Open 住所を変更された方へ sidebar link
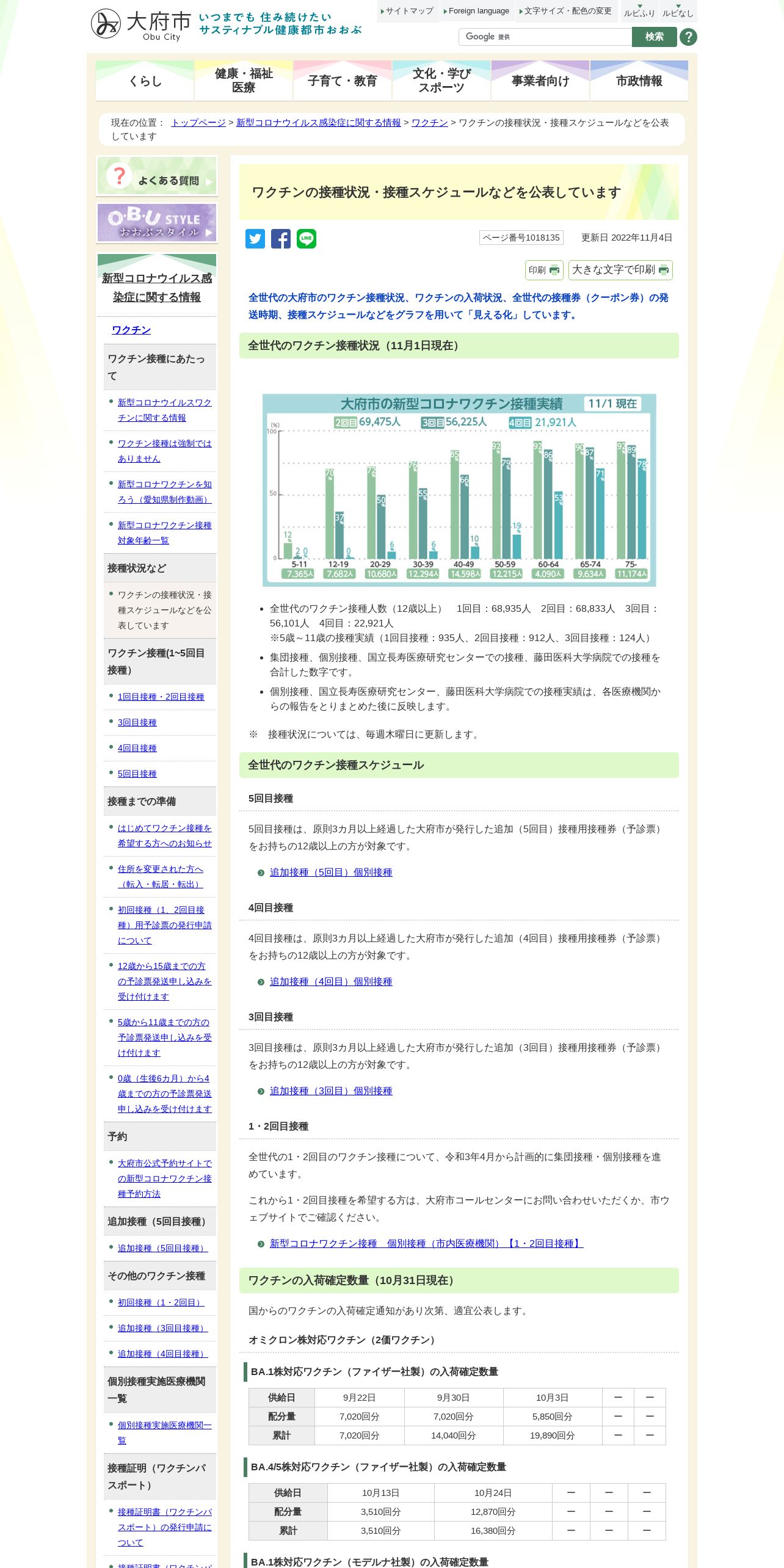This screenshot has height=1568, width=784. click(x=161, y=877)
